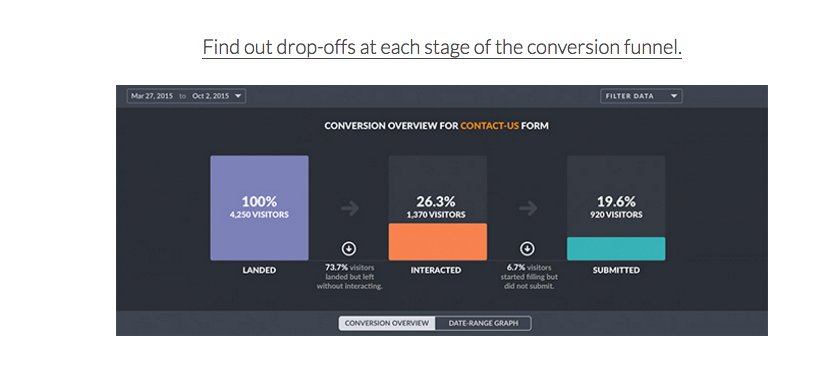836x392 pixels.
Task: Click the orange Interacted bar
Action: pyautogui.click(x=438, y=242)
